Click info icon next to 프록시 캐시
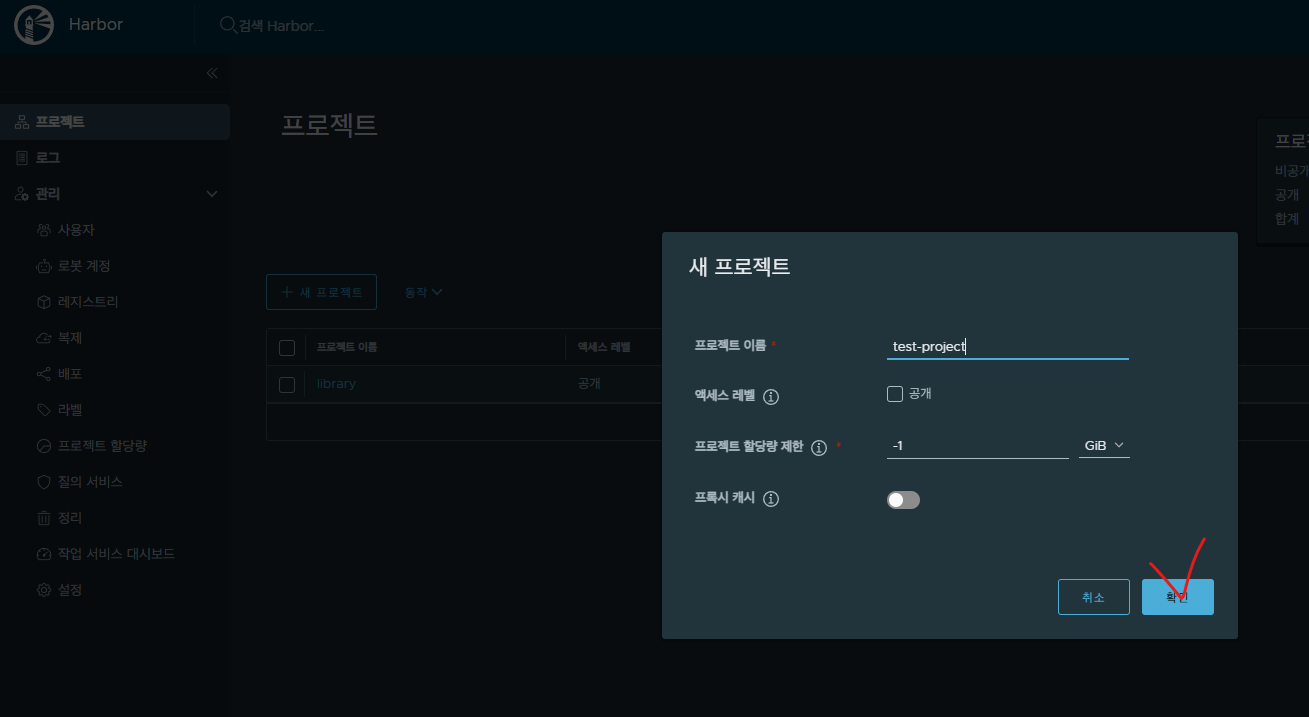Image resolution: width=1309 pixels, height=717 pixels. pyautogui.click(x=771, y=499)
